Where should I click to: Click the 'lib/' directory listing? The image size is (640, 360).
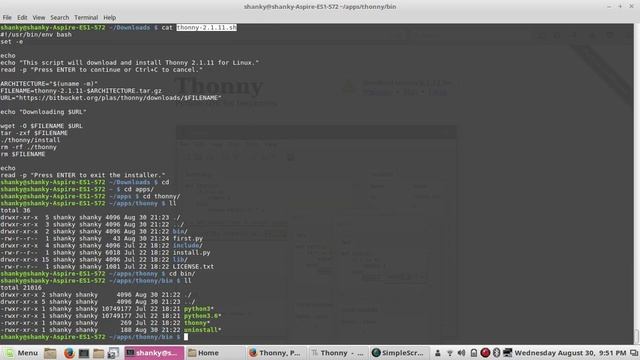[180, 260]
